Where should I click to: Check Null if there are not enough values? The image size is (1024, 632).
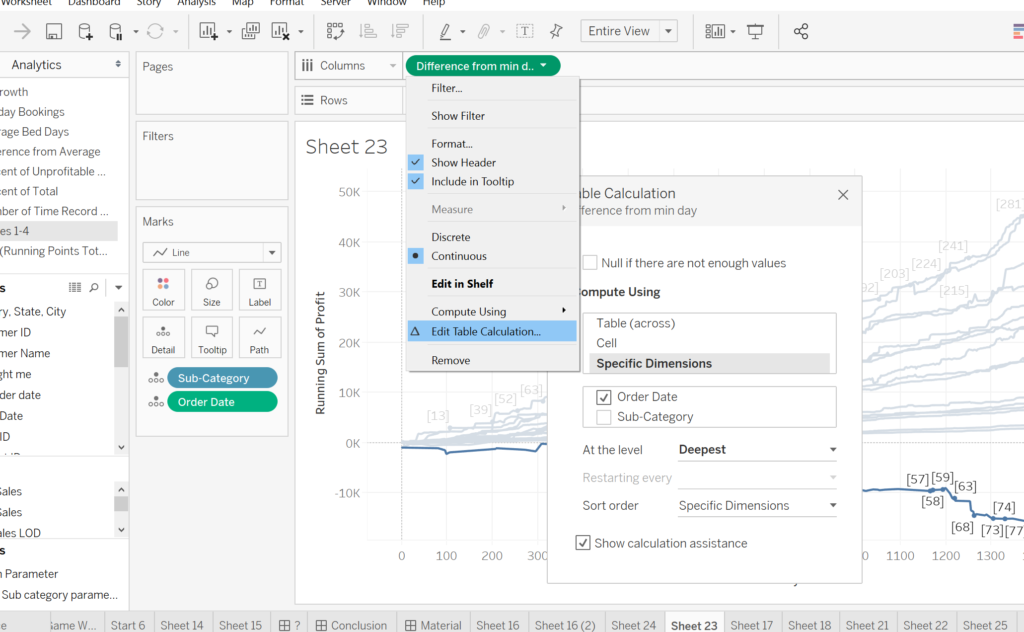click(590, 262)
